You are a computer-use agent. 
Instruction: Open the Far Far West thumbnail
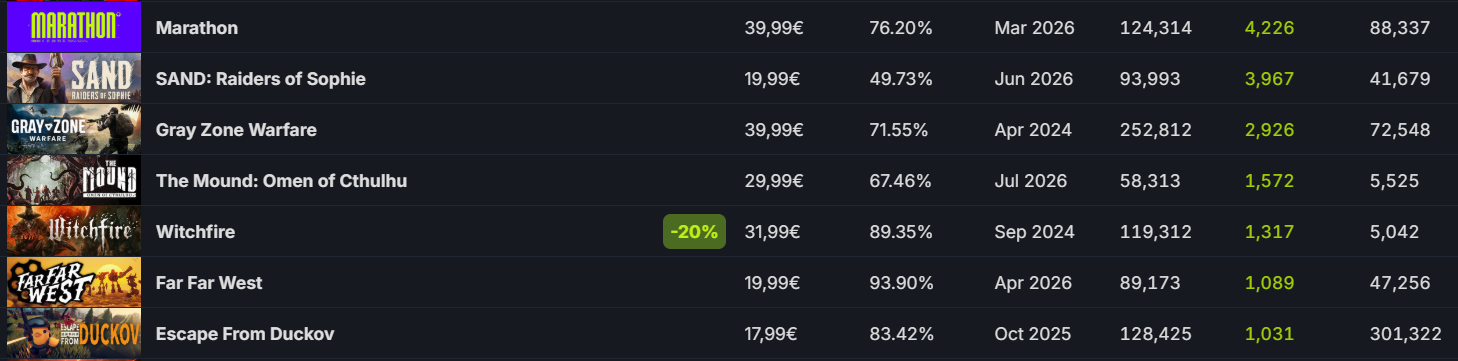tap(74, 282)
